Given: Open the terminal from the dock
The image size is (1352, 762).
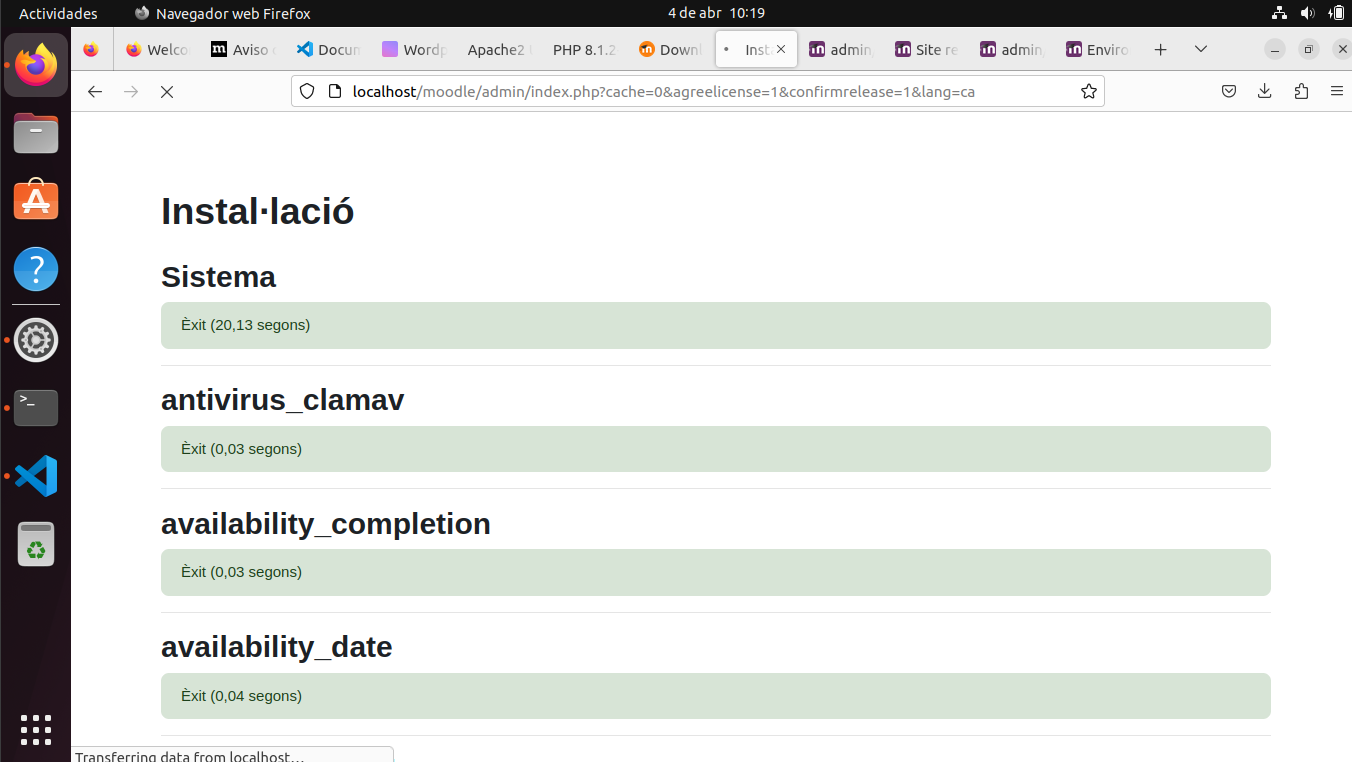Looking at the screenshot, I should tap(35, 407).
